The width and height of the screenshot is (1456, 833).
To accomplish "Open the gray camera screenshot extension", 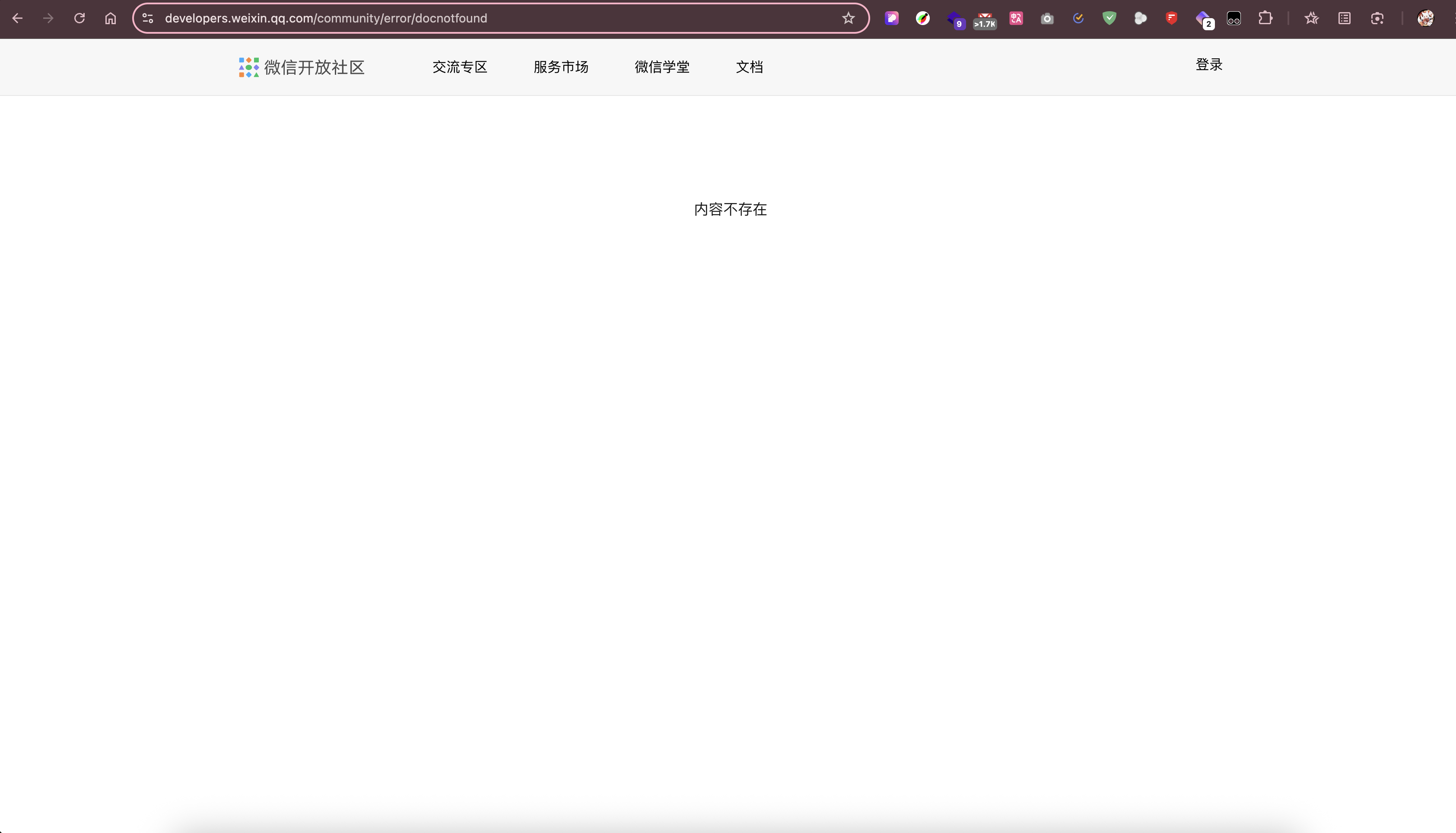I will click(1047, 18).
